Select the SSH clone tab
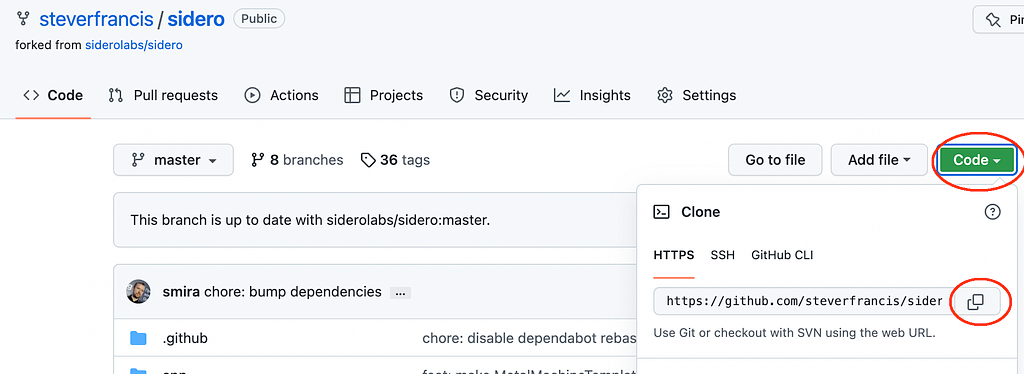1024x374 pixels. click(x=722, y=255)
